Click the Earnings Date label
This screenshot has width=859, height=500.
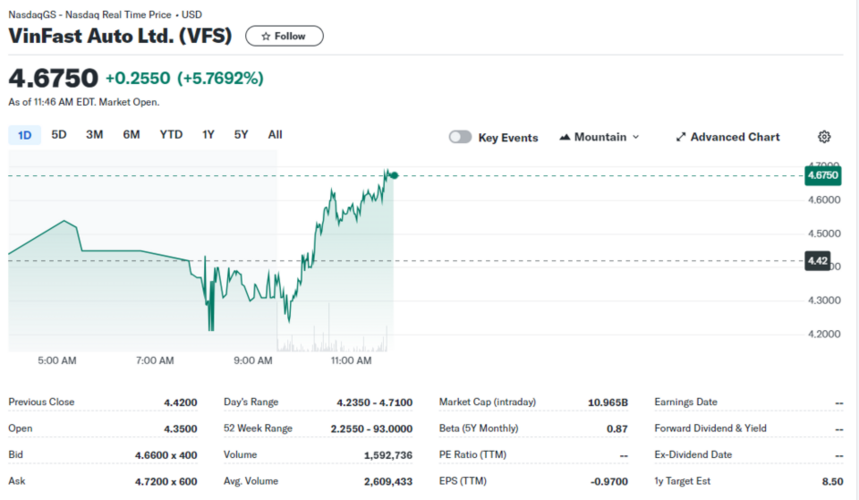point(685,402)
